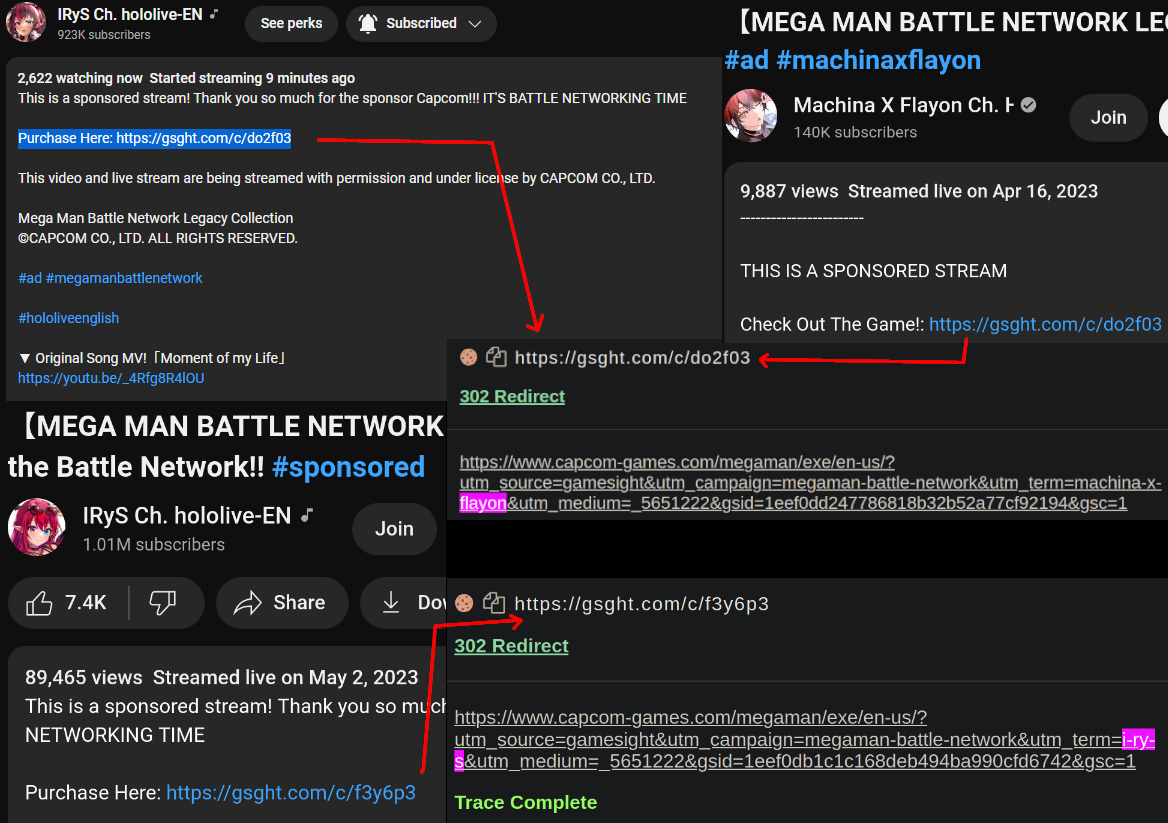Open capcom-games link with i-ry-s term
Screen dimensions: 1168x823
(x=804, y=739)
